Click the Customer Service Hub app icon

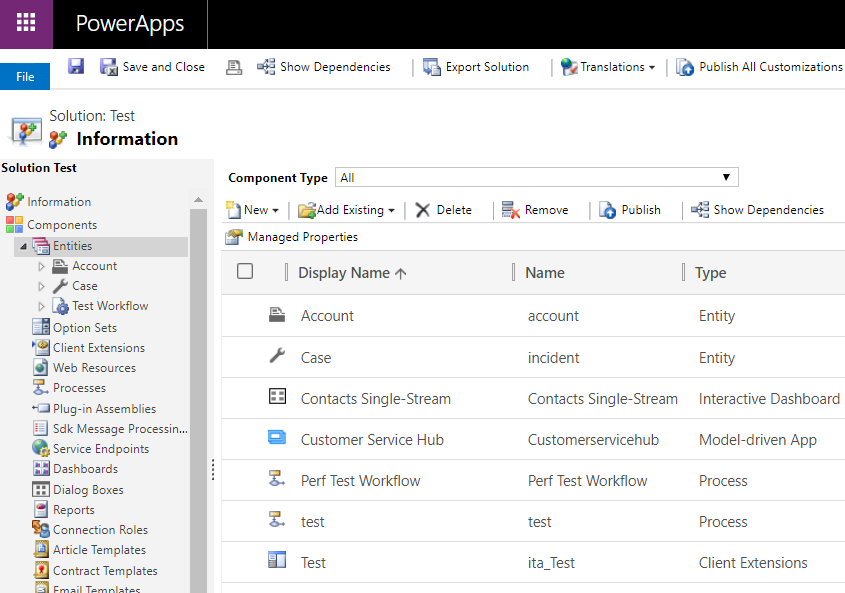277,437
